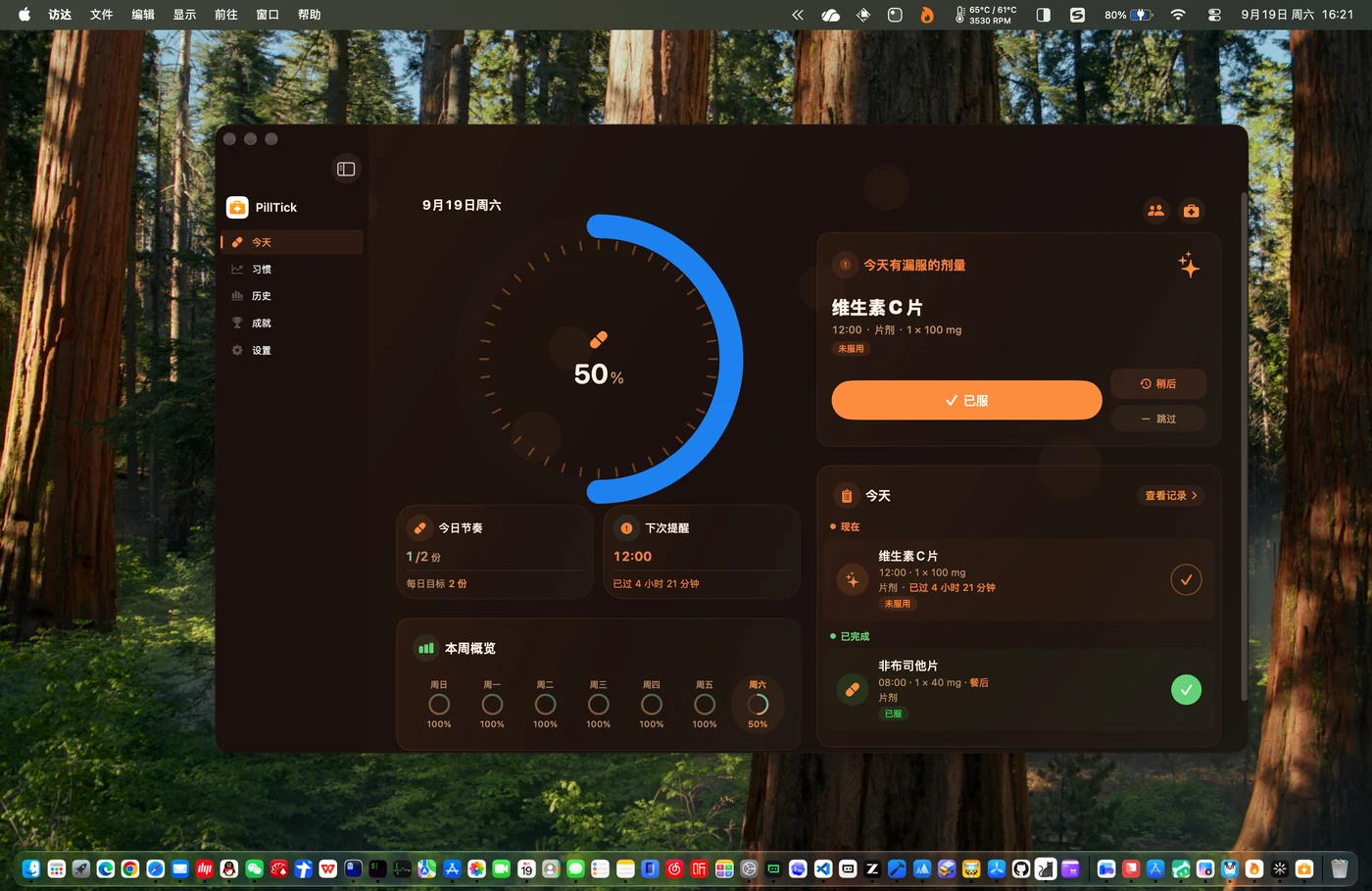Click the pill icon in 非布司他片 row
Screen dimensions: 1372x891
(x=853, y=690)
